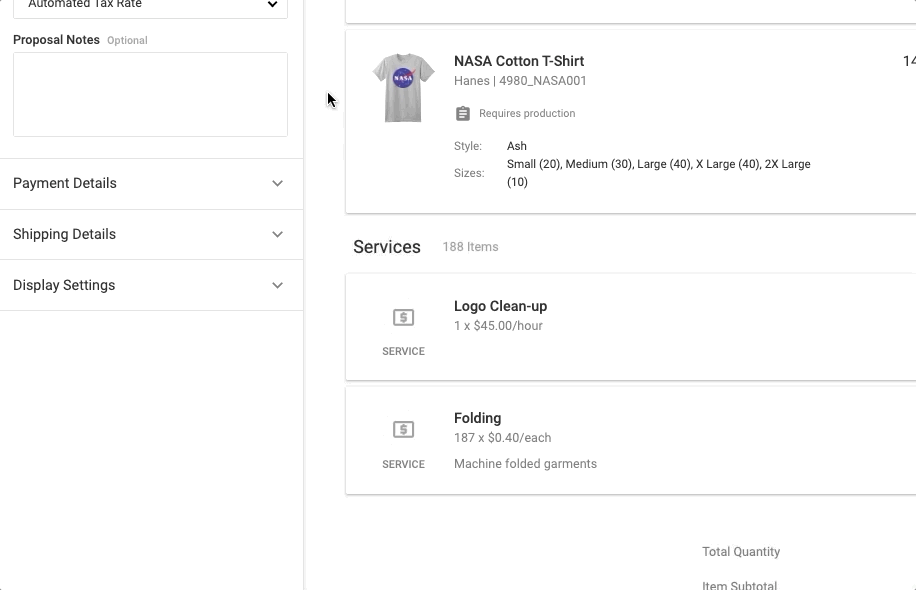Viewport: 916px width, 590px height.
Task: Click the shirt sizes breakdown text
Action: click(658, 172)
